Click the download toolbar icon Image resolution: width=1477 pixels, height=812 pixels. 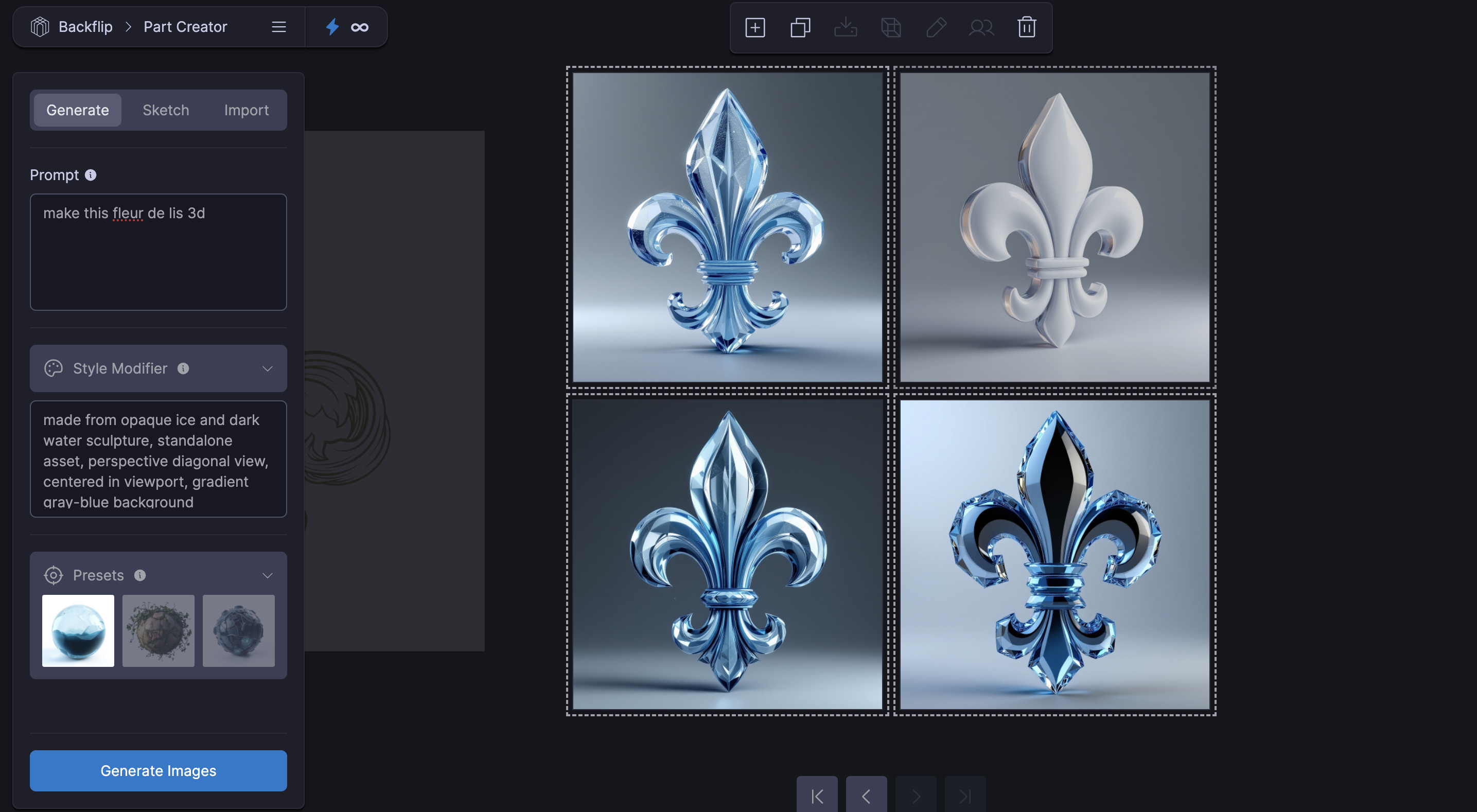[x=846, y=27]
